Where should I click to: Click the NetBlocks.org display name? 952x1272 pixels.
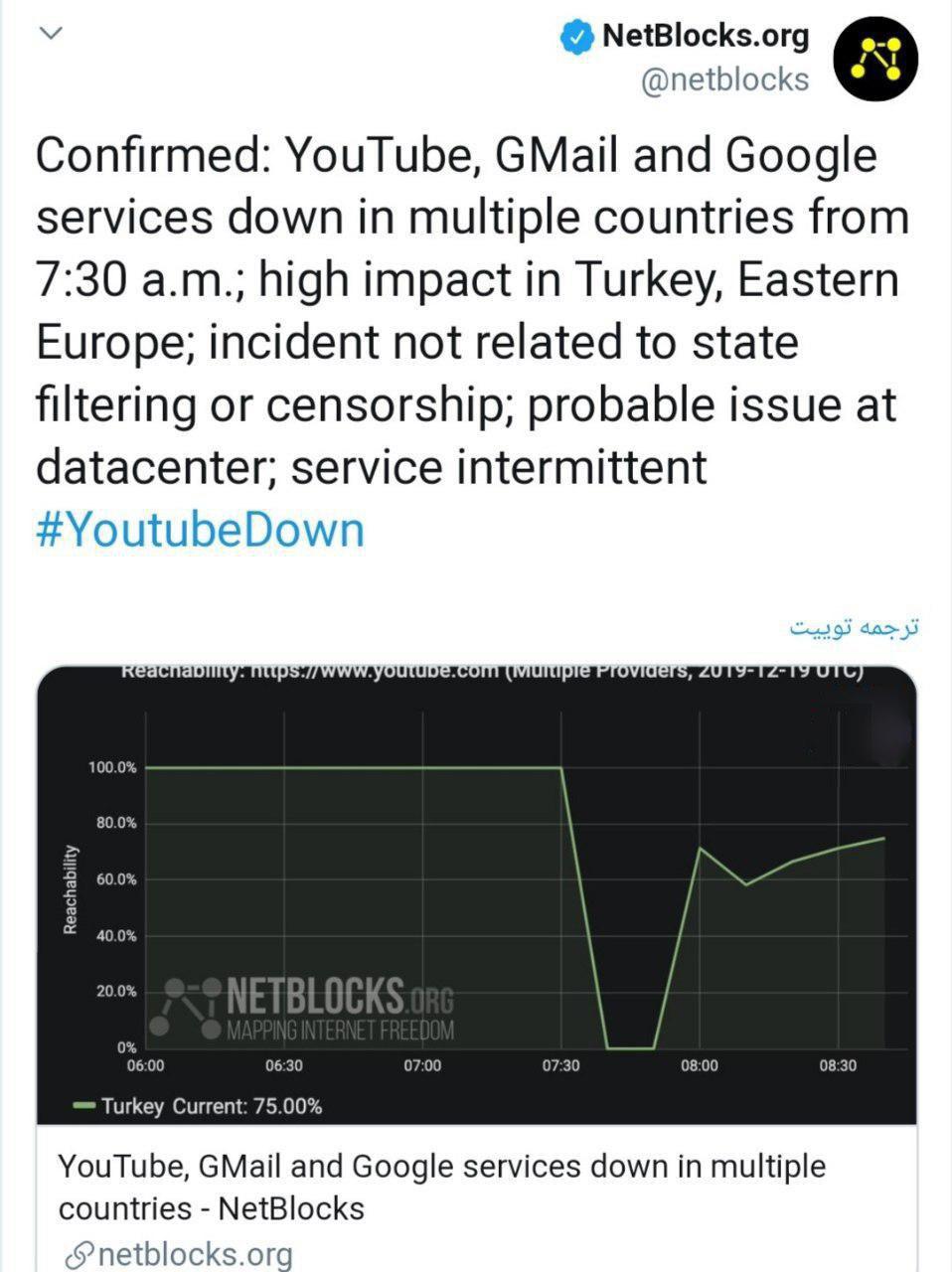click(x=706, y=38)
